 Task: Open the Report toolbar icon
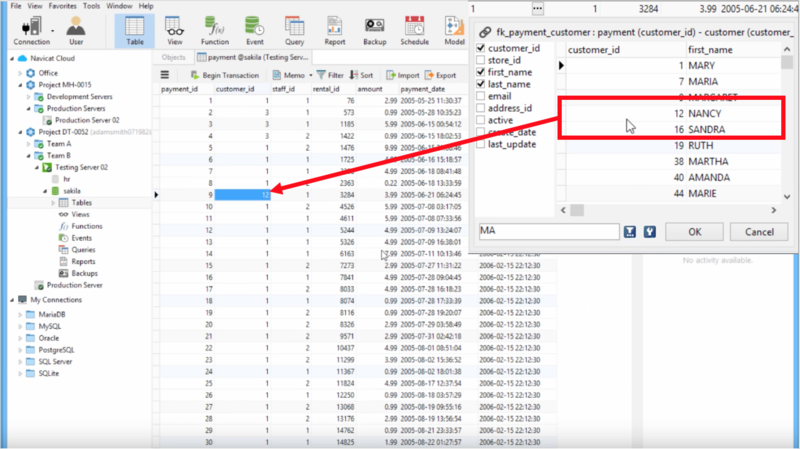(x=335, y=31)
